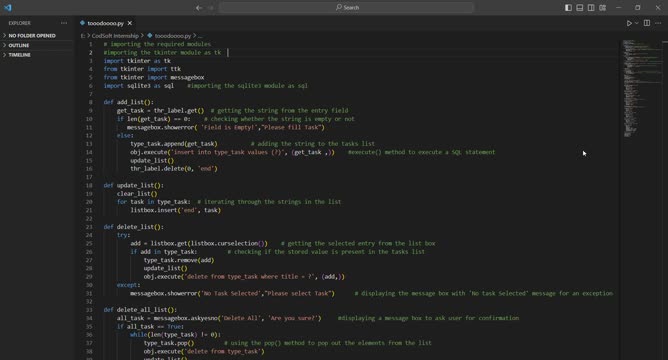Close the tooodoooo.py tab
Image resolution: width=668 pixels, height=360 pixels.
[130, 23]
